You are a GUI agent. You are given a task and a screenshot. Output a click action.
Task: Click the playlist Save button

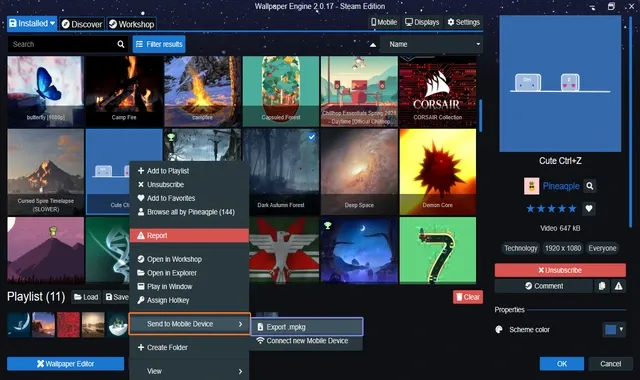(x=117, y=297)
